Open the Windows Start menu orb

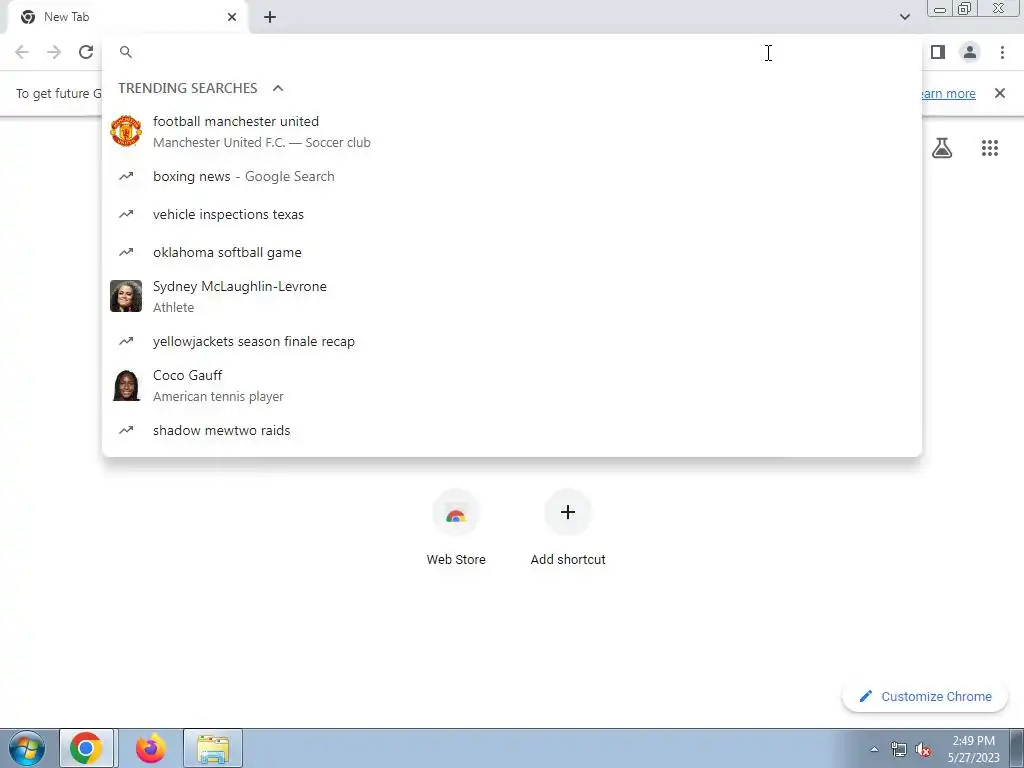27,748
